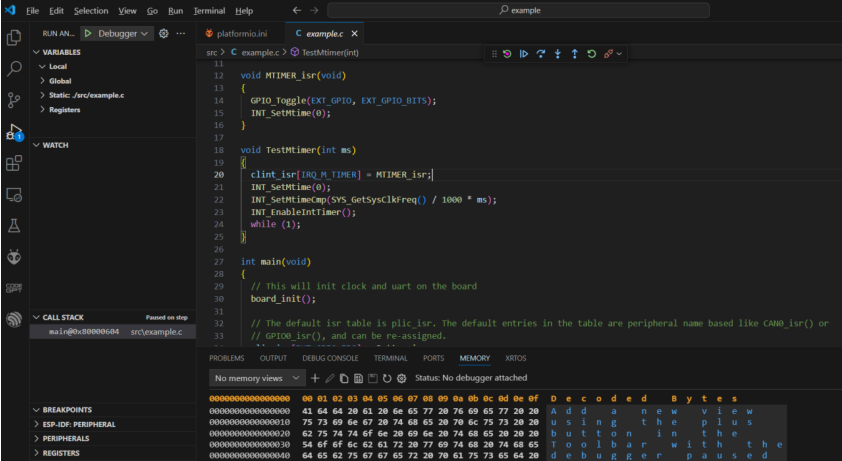Open the Testing flask view
842x461 pixels.
click(14, 226)
